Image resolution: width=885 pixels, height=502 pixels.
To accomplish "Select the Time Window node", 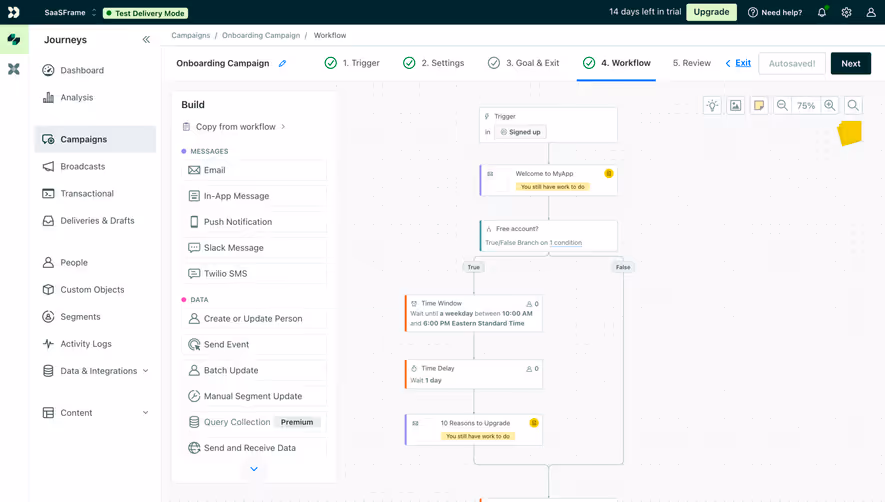I will pos(474,313).
